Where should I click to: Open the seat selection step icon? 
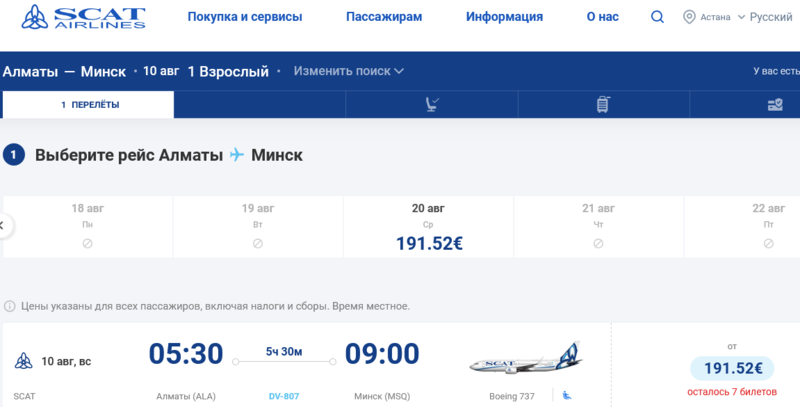tap(432, 104)
